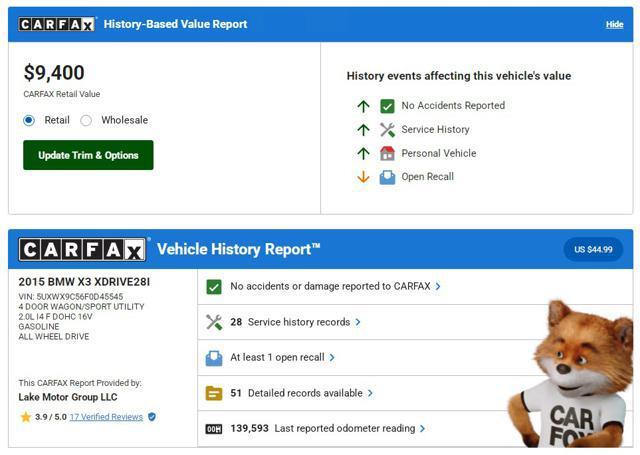This screenshot has height=455, width=640.
Task: Click the $9,400 retail value amount
Action: [54, 73]
